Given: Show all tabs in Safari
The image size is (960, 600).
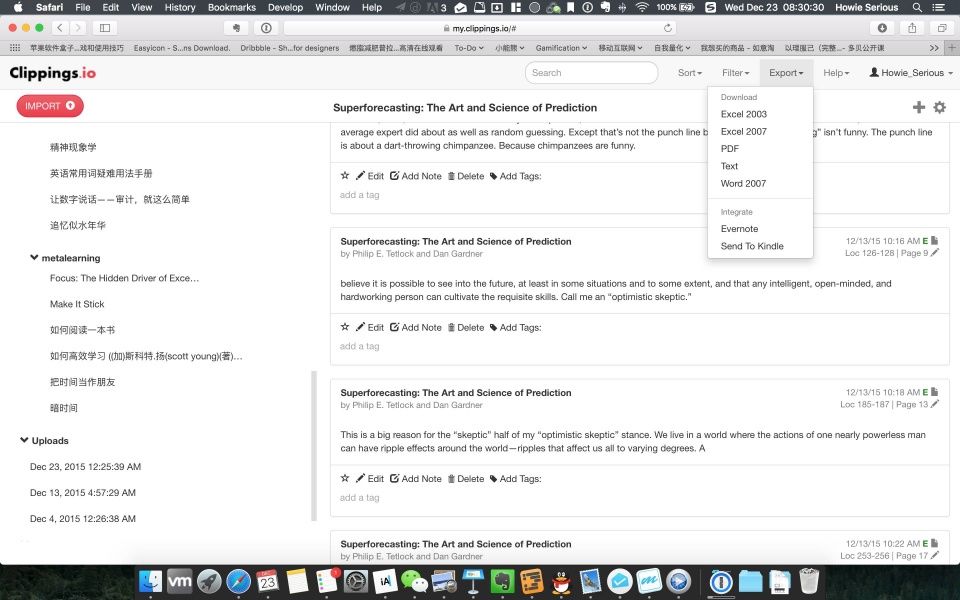Looking at the screenshot, I should 942,28.
